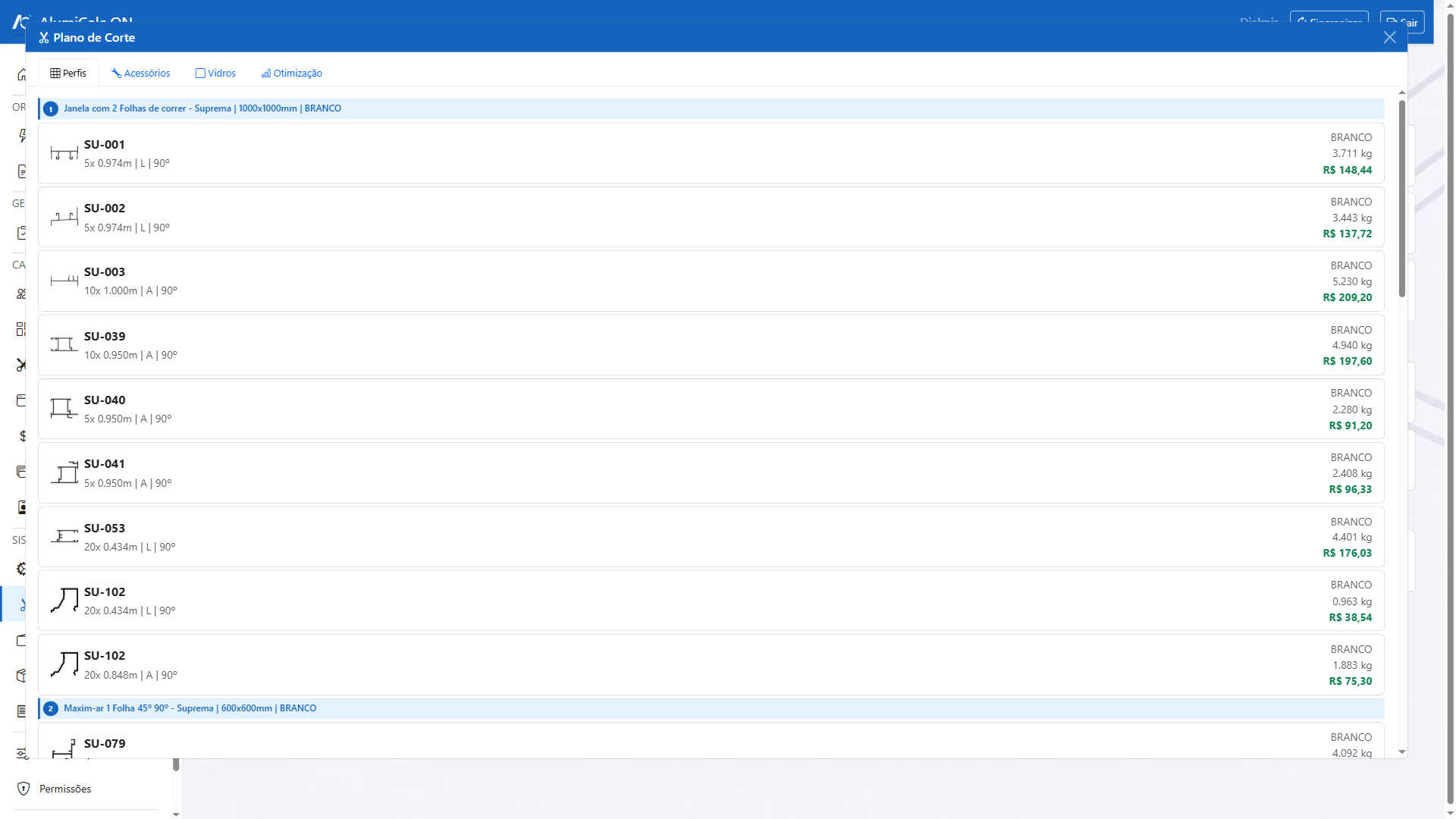Open the Acessórios tab
The width and height of the screenshot is (1456, 819).
point(141,74)
